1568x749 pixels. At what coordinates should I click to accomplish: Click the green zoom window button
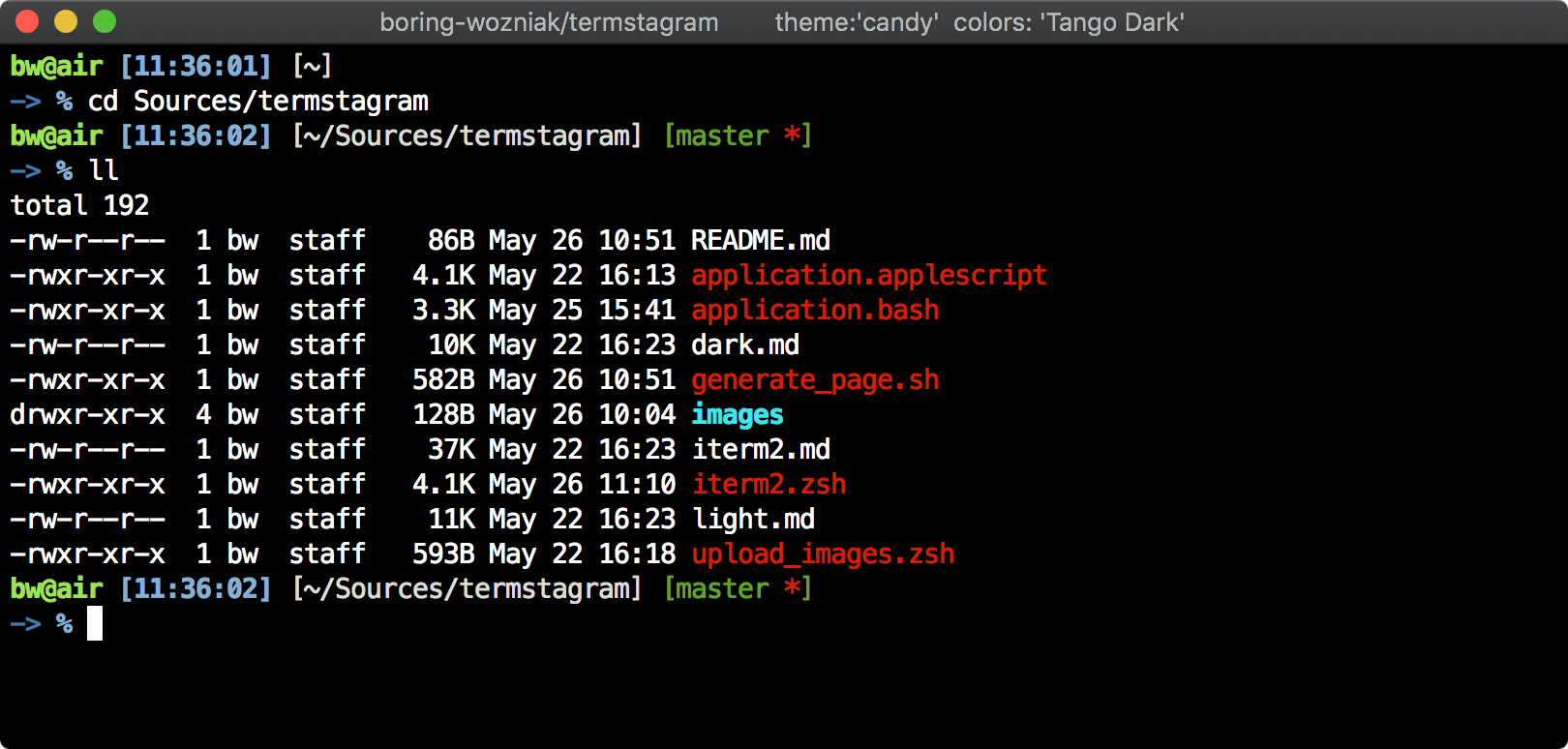105,21
